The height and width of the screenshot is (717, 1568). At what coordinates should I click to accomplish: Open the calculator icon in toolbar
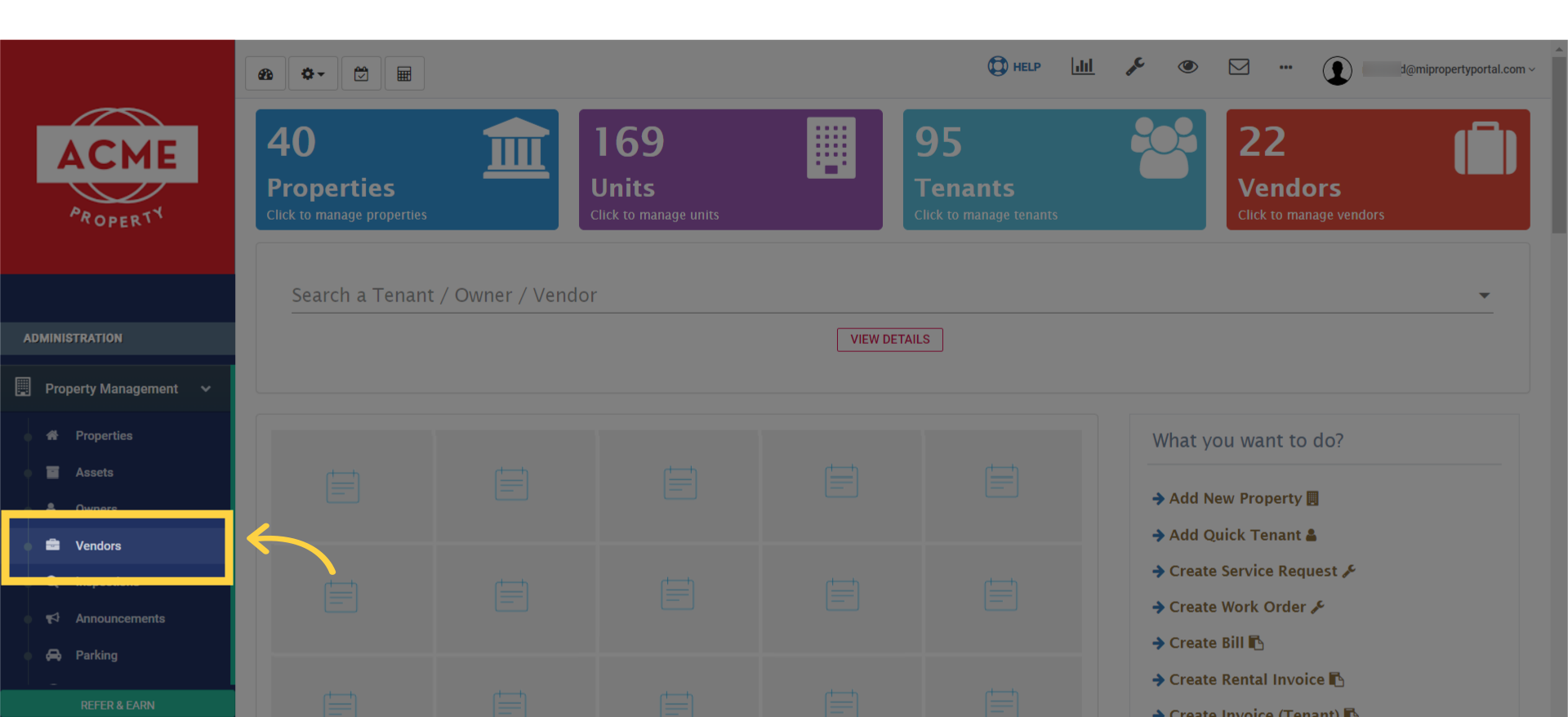click(404, 74)
